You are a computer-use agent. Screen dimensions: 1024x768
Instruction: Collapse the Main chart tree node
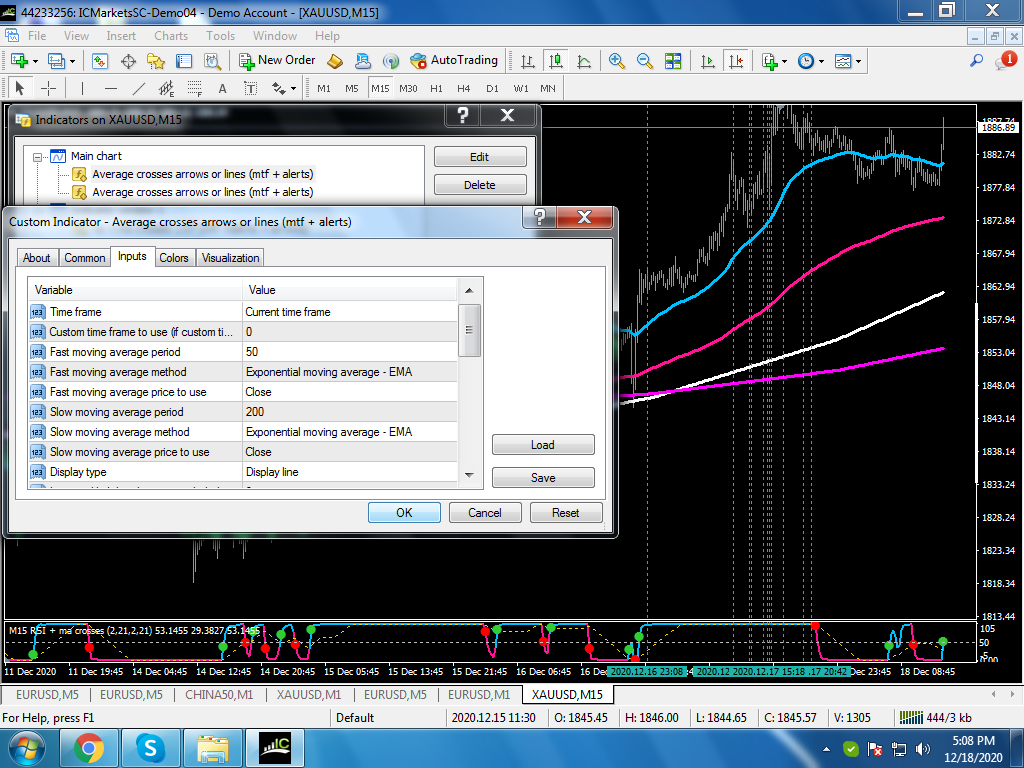click(38, 157)
